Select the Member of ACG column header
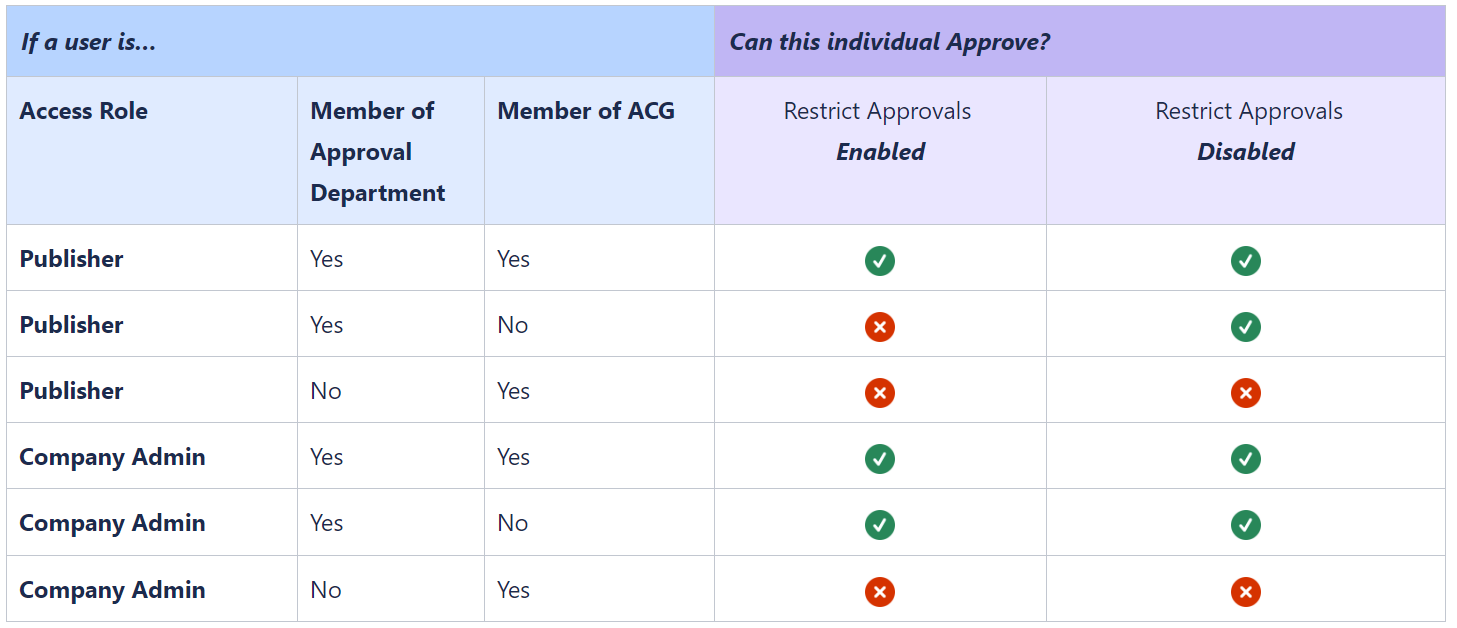 click(586, 111)
